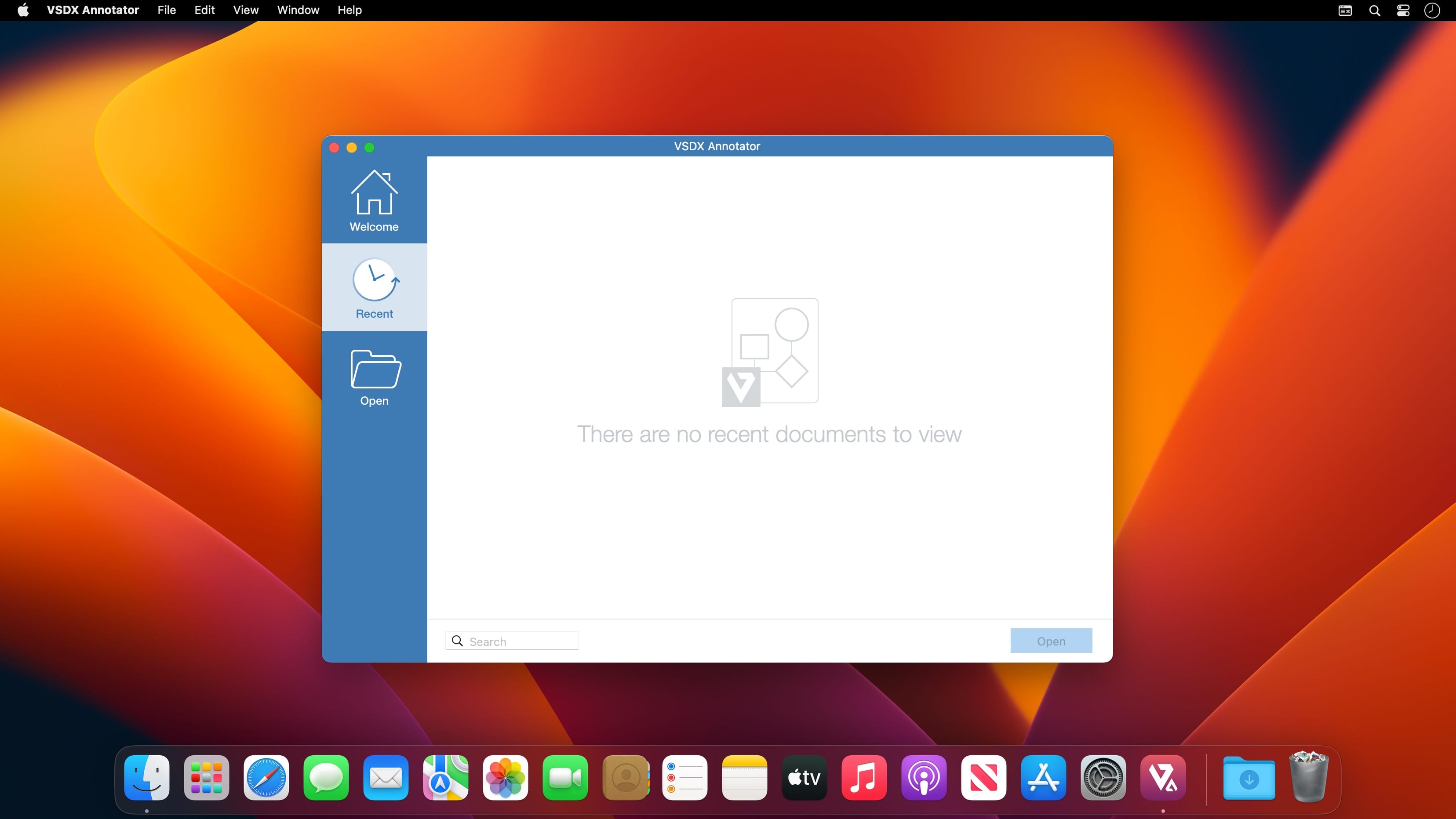Click the magnifier icon in the search field

point(457,641)
